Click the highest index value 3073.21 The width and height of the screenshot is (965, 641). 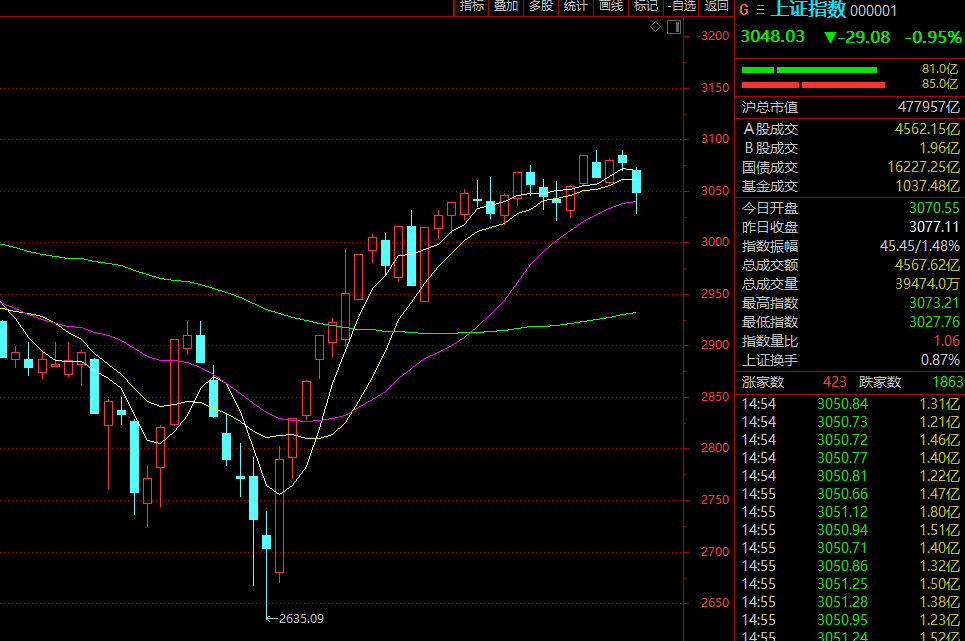(934, 303)
